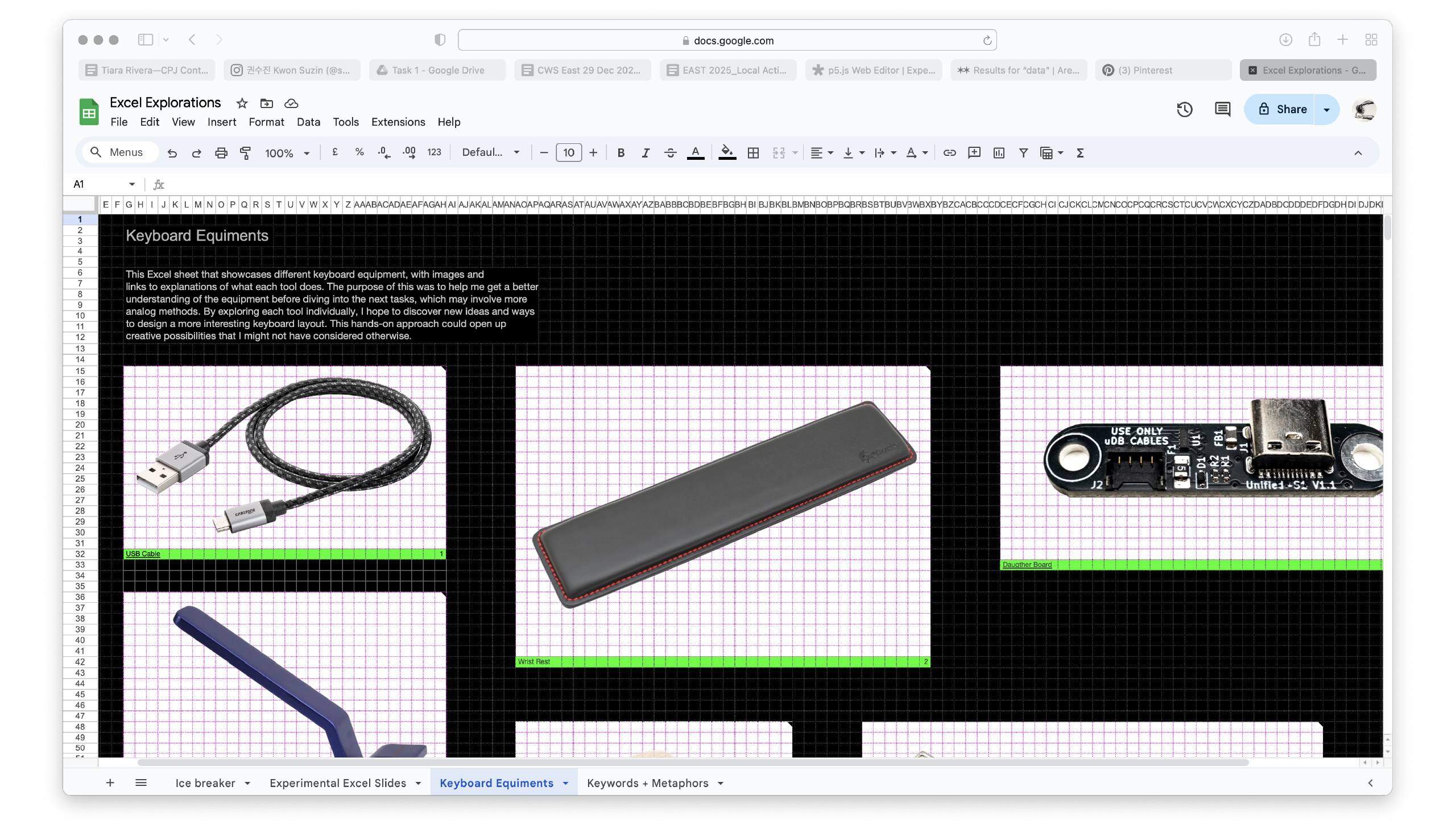The height and width of the screenshot is (828, 1456).
Task: Add a comment via toolbar icon
Action: click(x=974, y=152)
